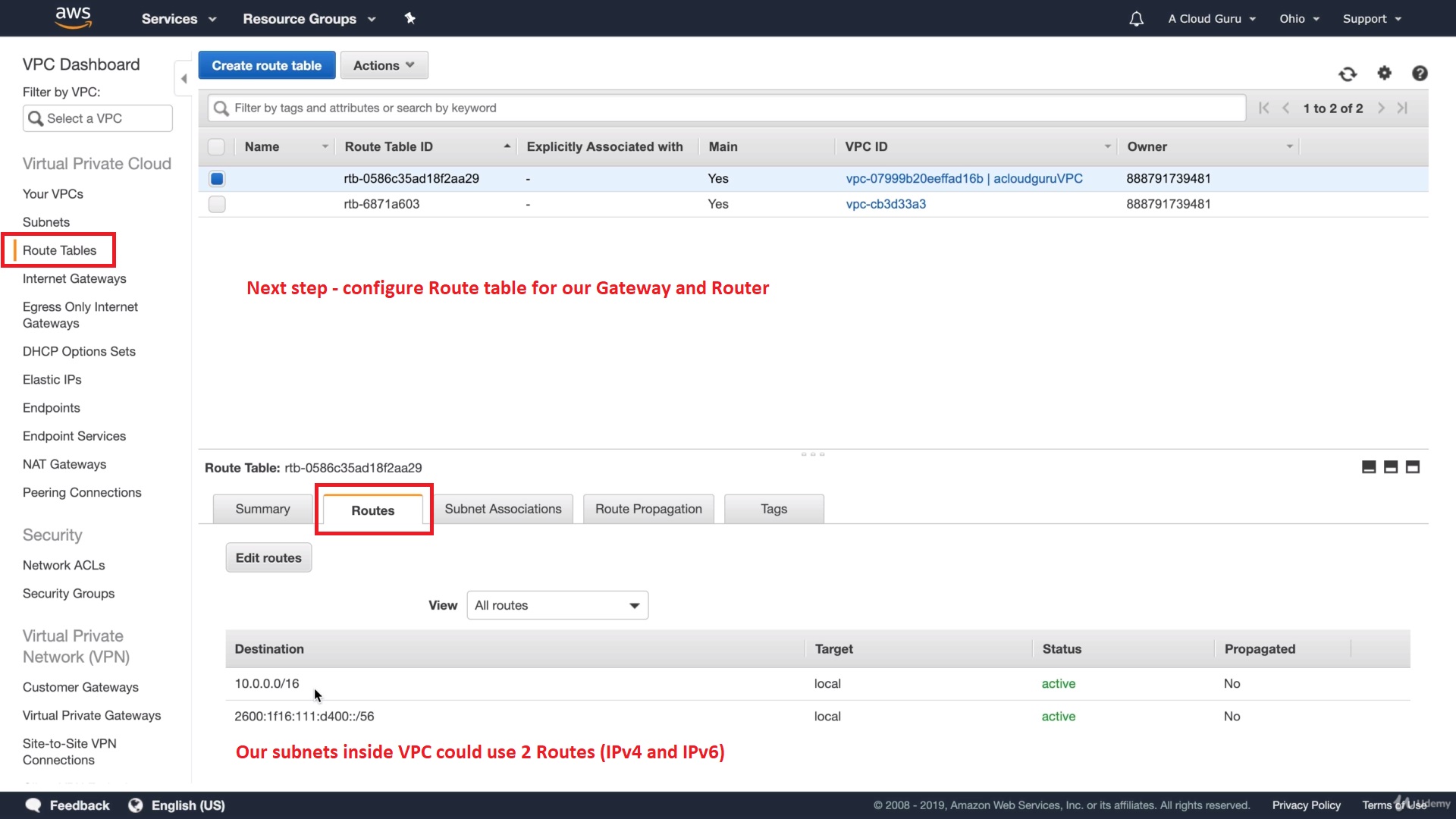This screenshot has width=1456, height=819.
Task: Expand the All routes view dropdown
Action: tap(557, 605)
